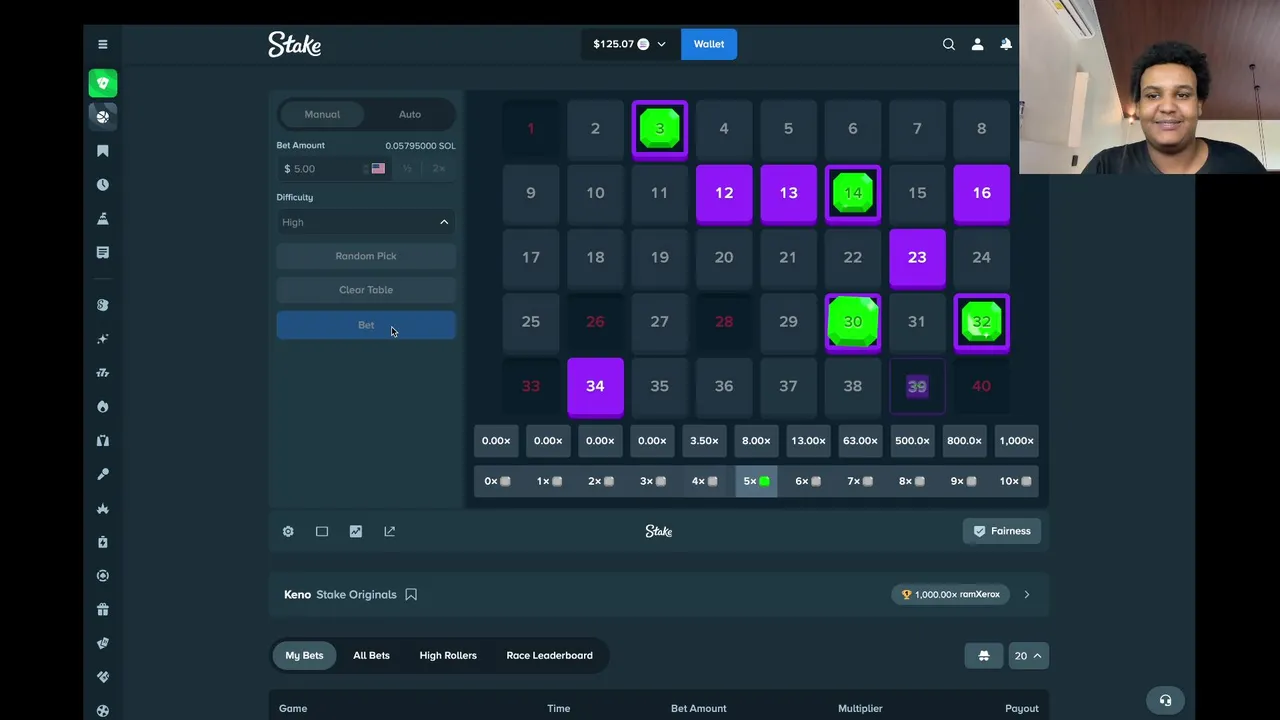The height and width of the screenshot is (720, 1280).
Task: Open the user account icon
Action: click(x=978, y=44)
